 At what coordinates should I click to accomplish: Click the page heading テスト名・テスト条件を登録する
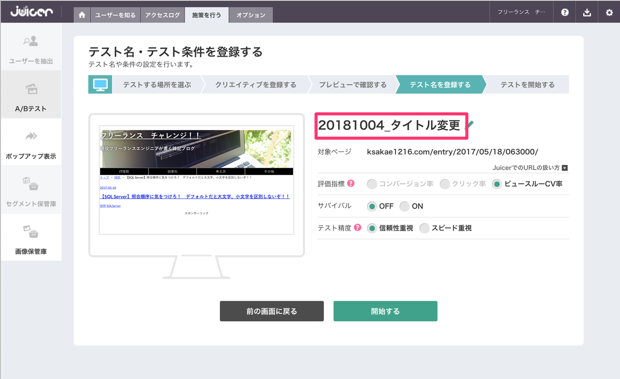point(175,52)
